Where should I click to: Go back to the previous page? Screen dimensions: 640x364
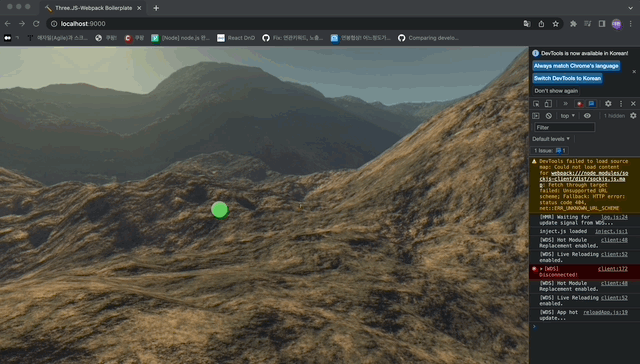8,24
